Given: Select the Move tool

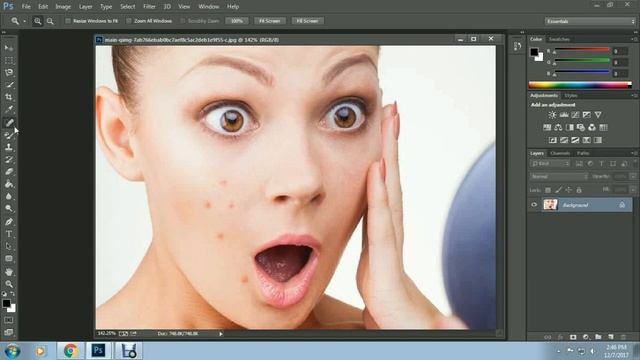Looking at the screenshot, I should point(9,48).
